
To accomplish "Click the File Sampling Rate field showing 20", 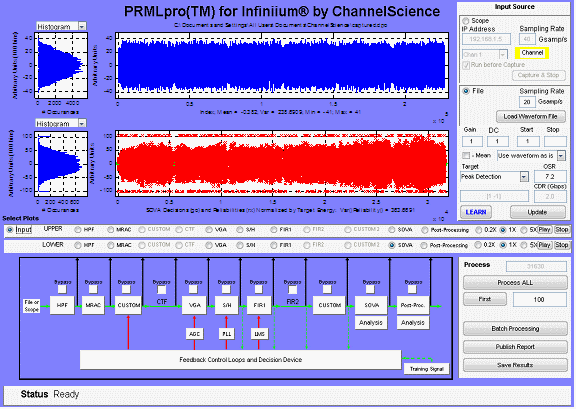I will (x=527, y=102).
